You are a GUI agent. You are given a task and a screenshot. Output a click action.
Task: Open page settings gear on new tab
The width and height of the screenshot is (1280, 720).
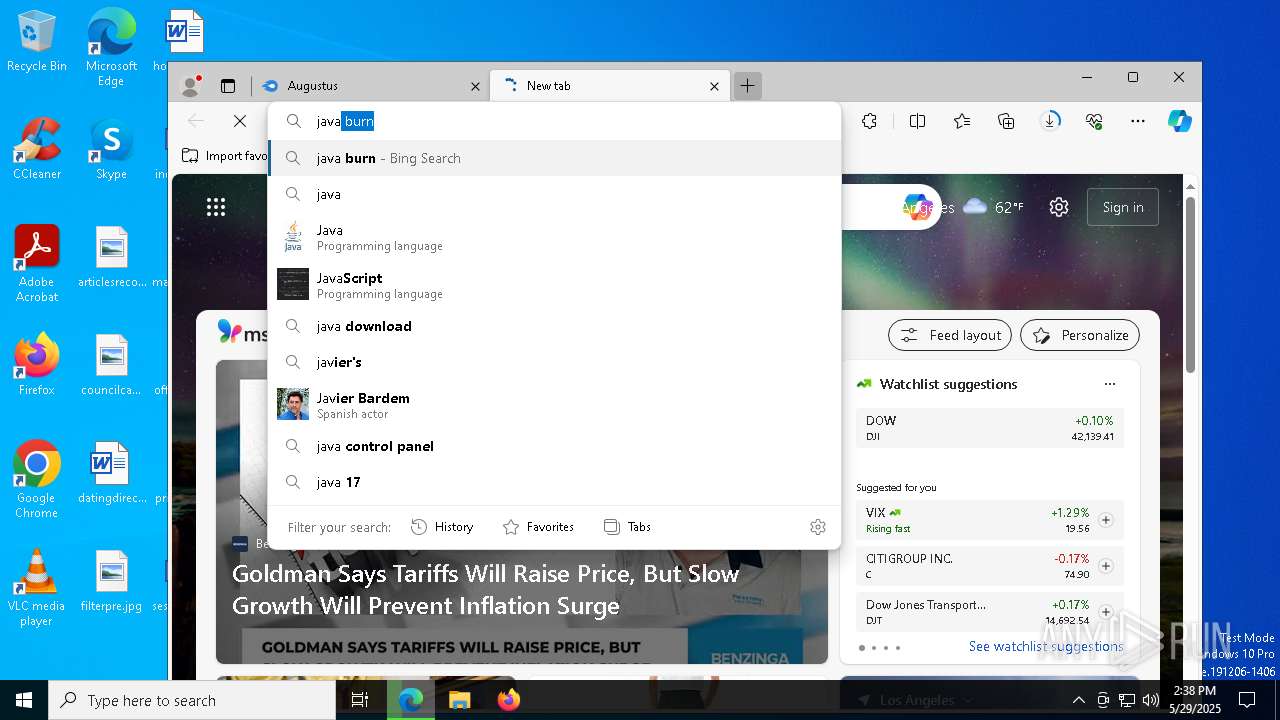[x=1059, y=207]
